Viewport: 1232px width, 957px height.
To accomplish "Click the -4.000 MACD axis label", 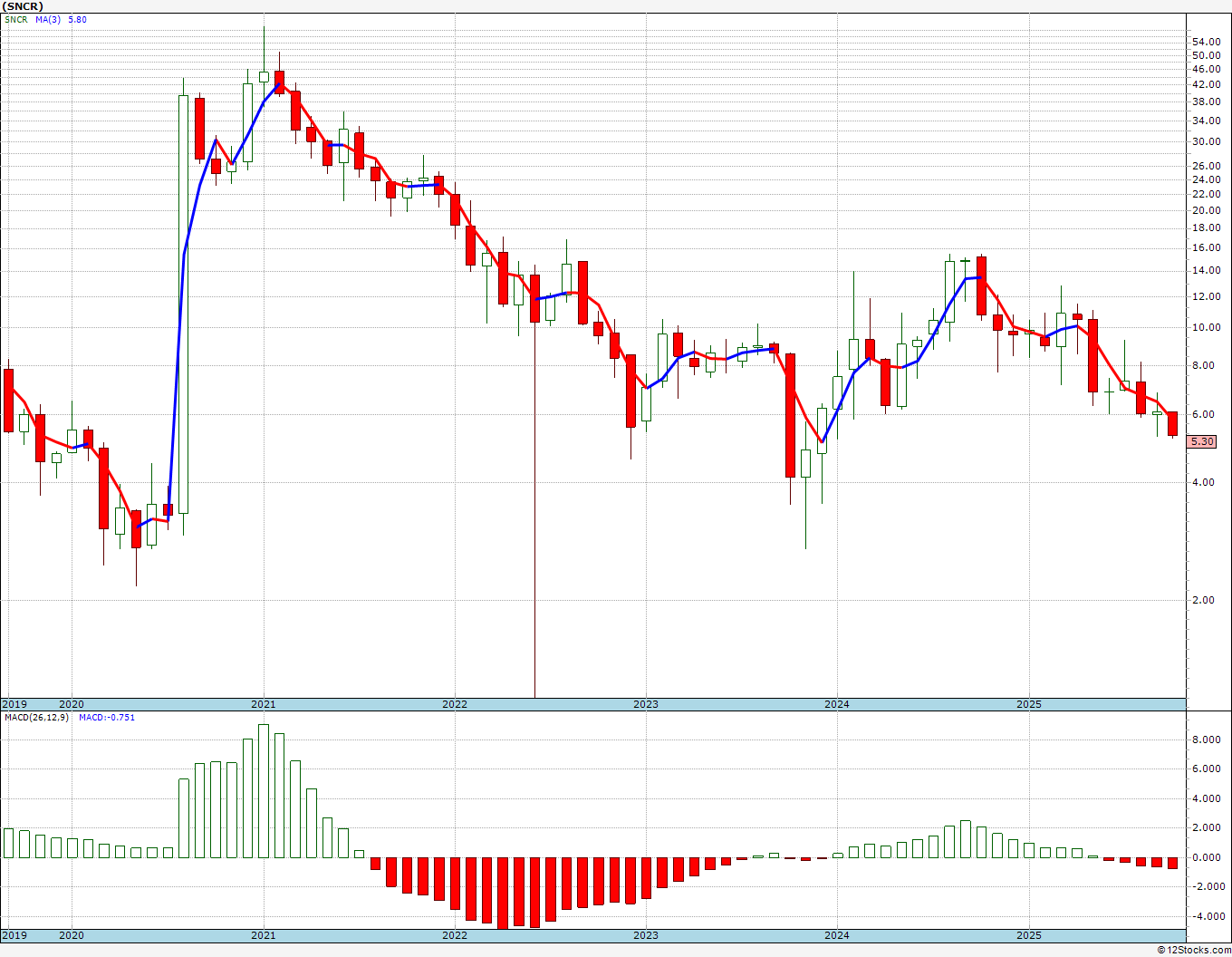I will click(1208, 916).
